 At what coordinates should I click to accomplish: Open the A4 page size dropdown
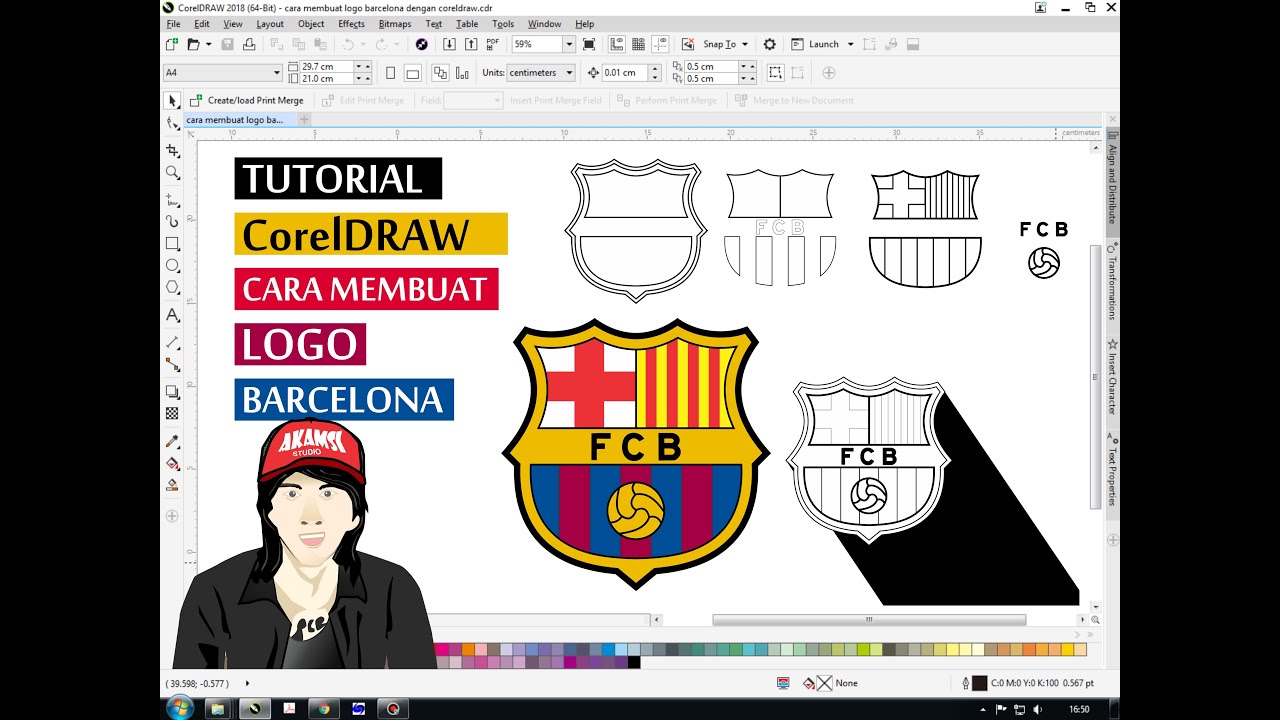(277, 73)
